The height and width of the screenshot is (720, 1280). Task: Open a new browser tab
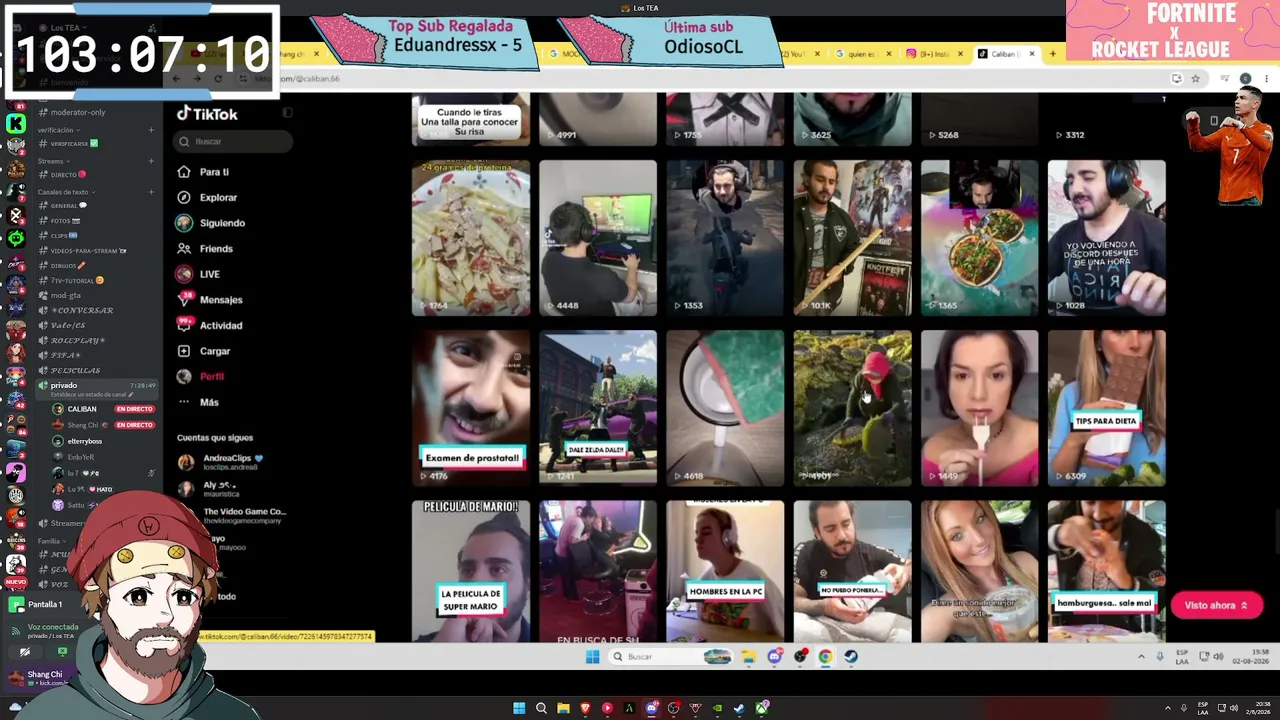(1052, 54)
